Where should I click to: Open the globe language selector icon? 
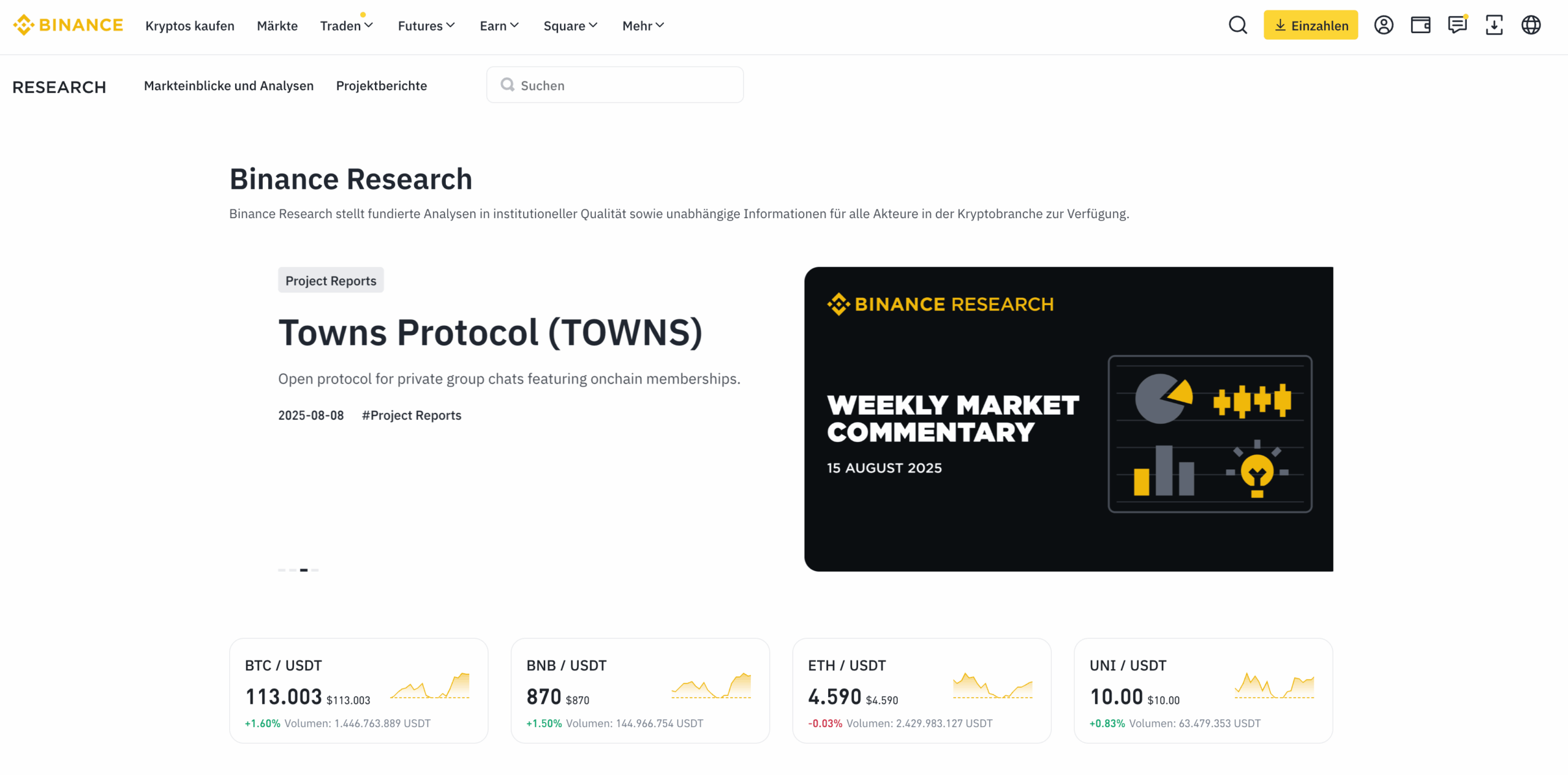[x=1531, y=25]
